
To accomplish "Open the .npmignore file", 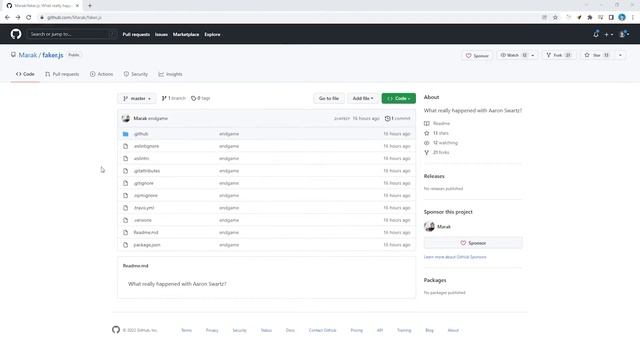I will click(146, 196).
